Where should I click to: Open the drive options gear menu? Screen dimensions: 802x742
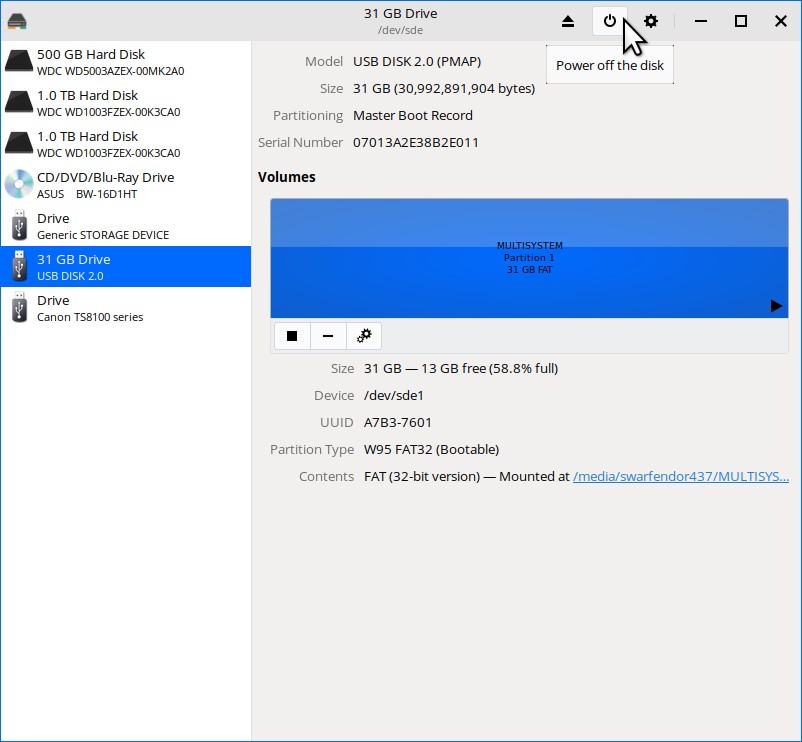[x=651, y=21]
